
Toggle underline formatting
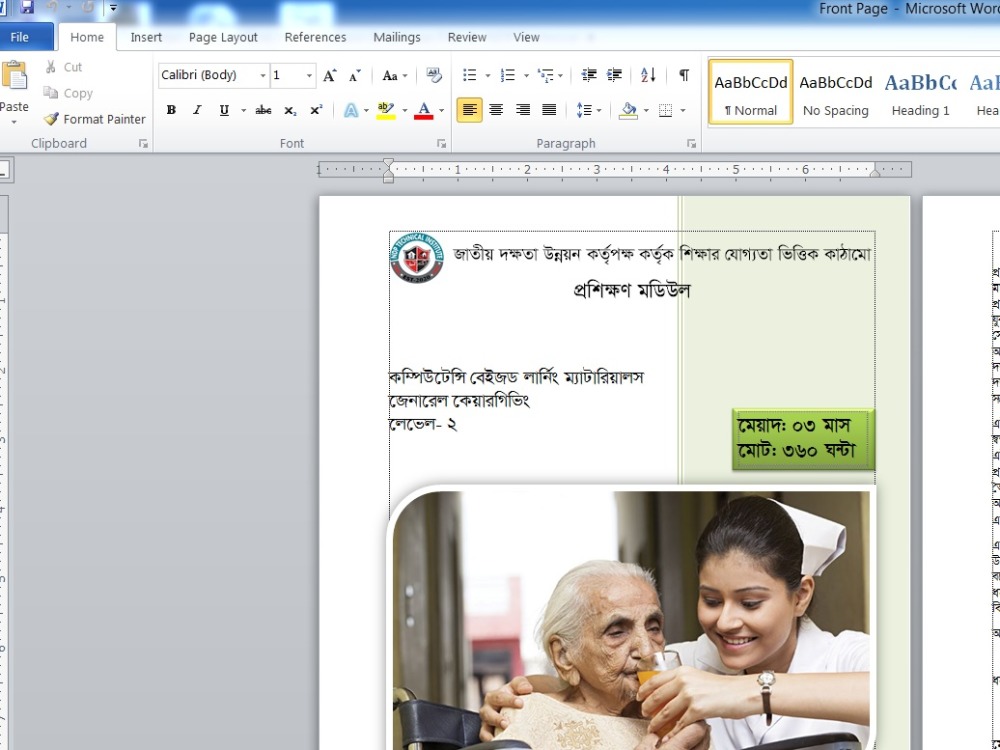224,110
